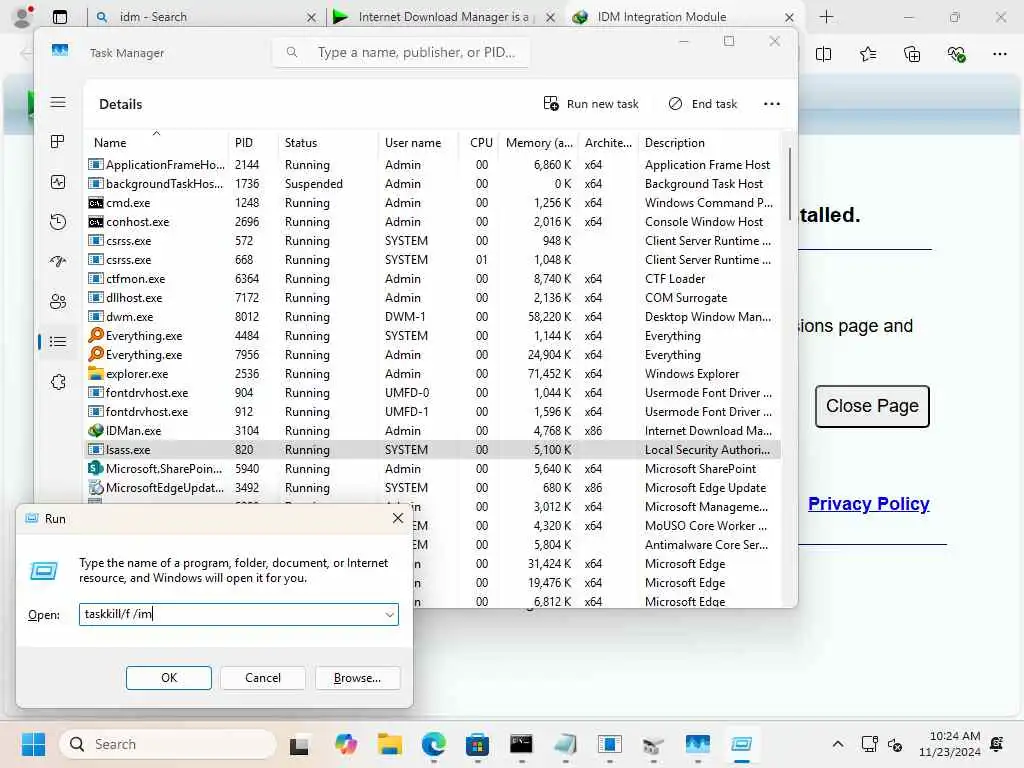Open App history icon in sidebar
The height and width of the screenshot is (768, 1024).
pos(57,222)
